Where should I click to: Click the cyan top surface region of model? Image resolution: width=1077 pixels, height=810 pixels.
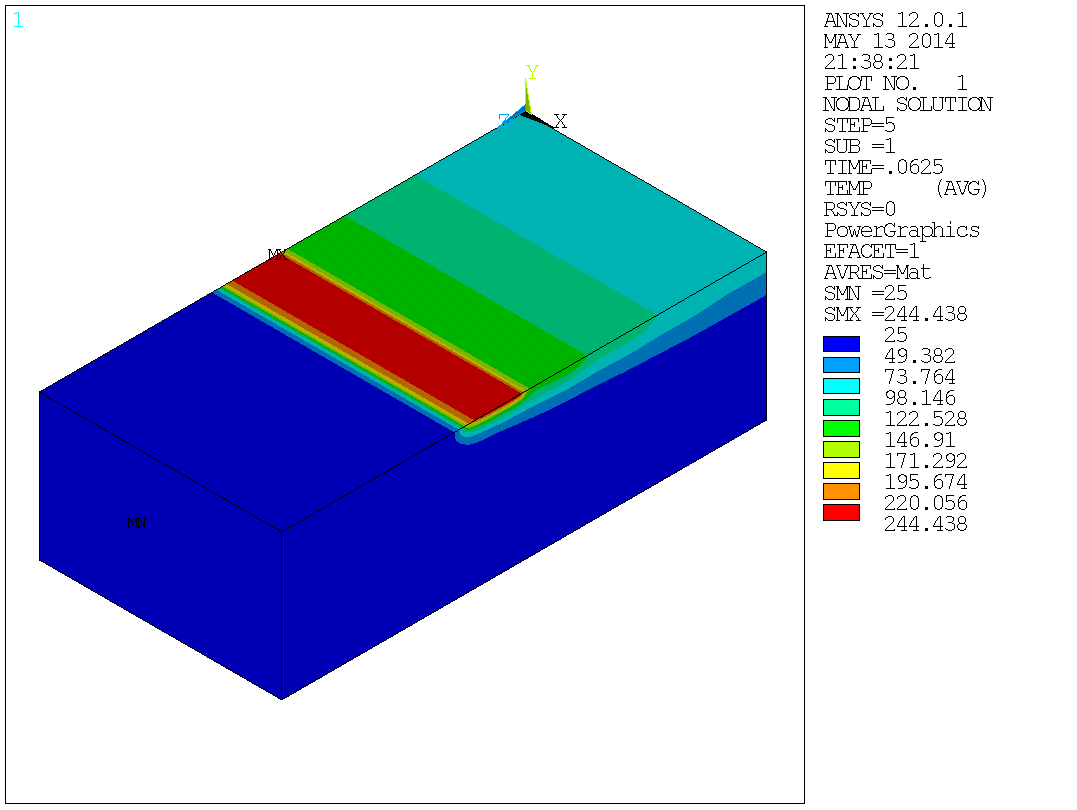point(591,213)
